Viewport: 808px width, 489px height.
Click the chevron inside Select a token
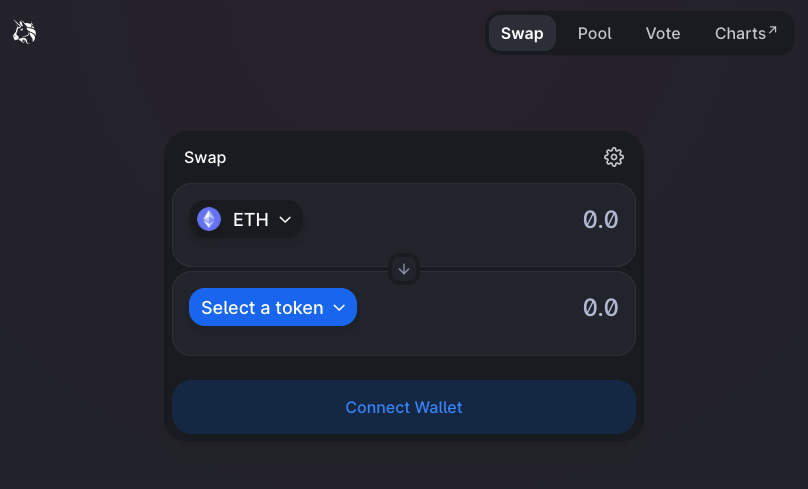[x=339, y=308]
